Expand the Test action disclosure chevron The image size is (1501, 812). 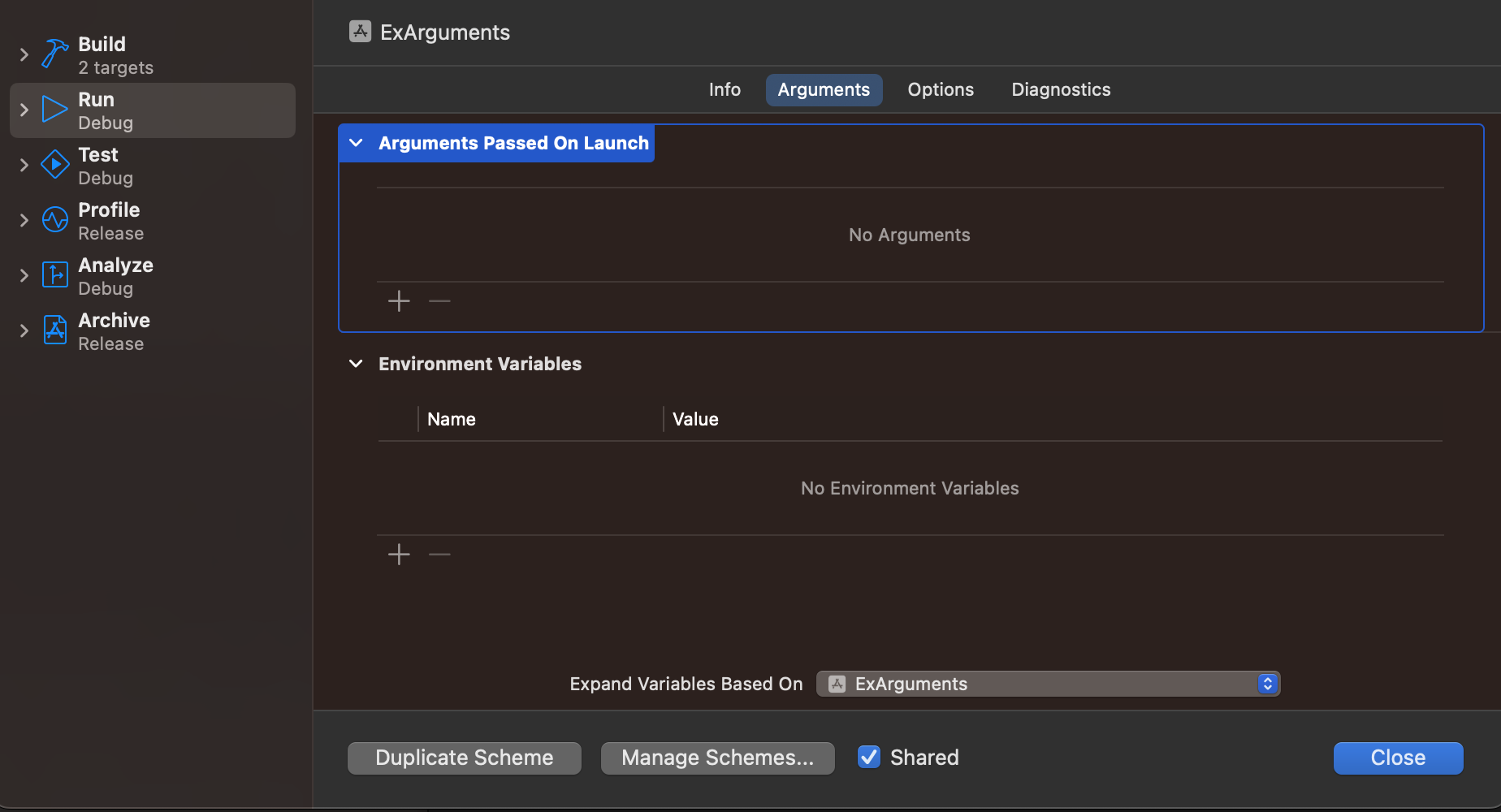[24, 165]
